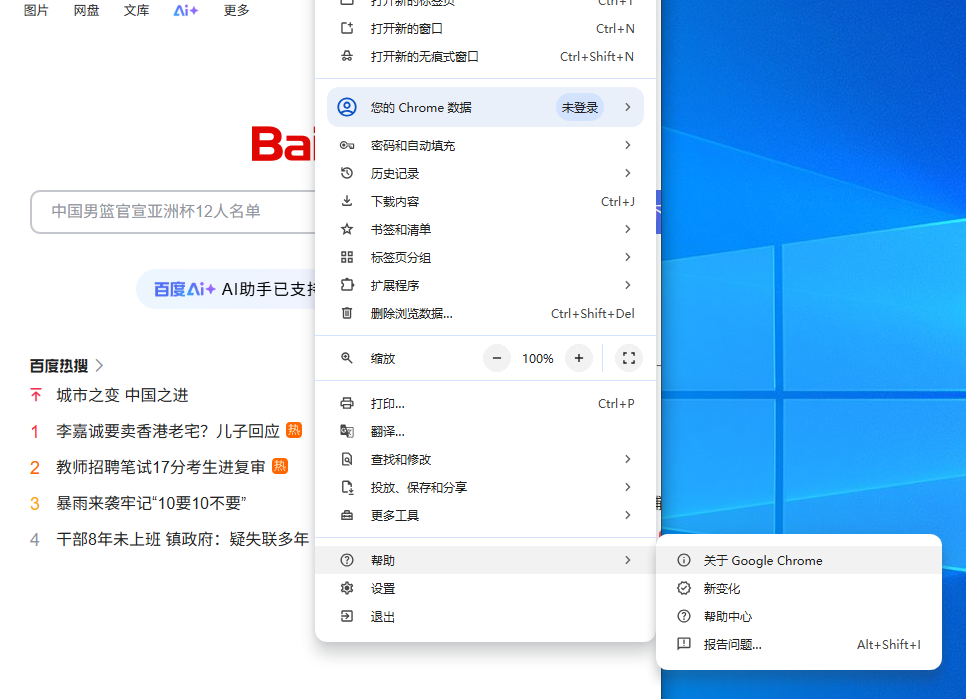Open hot search 城市之变 中国之进
This screenshot has height=699, width=966.
click(122, 395)
